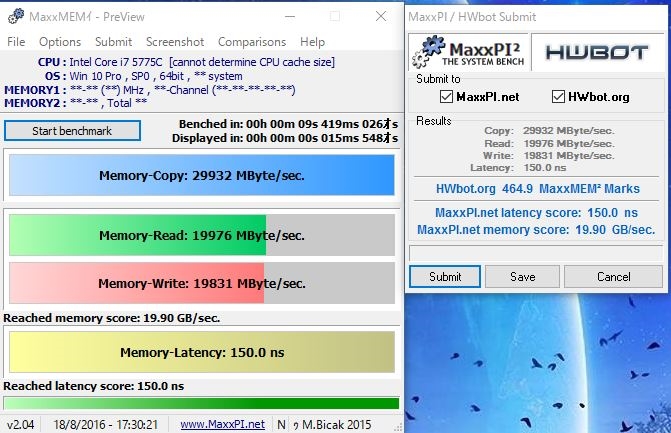The image size is (671, 433).
Task: Click the HWBOT logo banner
Action: 597,52
